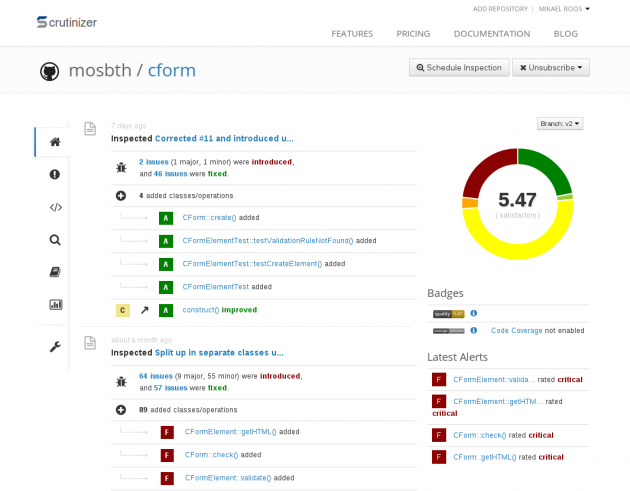Screen dimensions: 630x491
Task: Click the 46 issues fixed link
Action: 170,174
